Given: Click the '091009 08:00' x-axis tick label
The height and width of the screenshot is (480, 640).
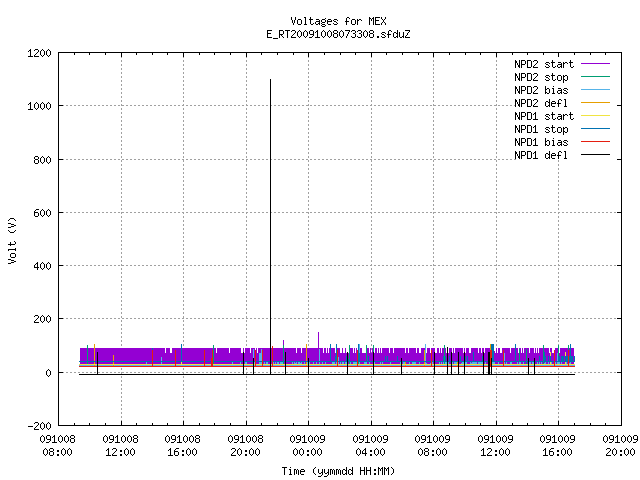Looking at the screenshot, I should [x=432, y=446].
